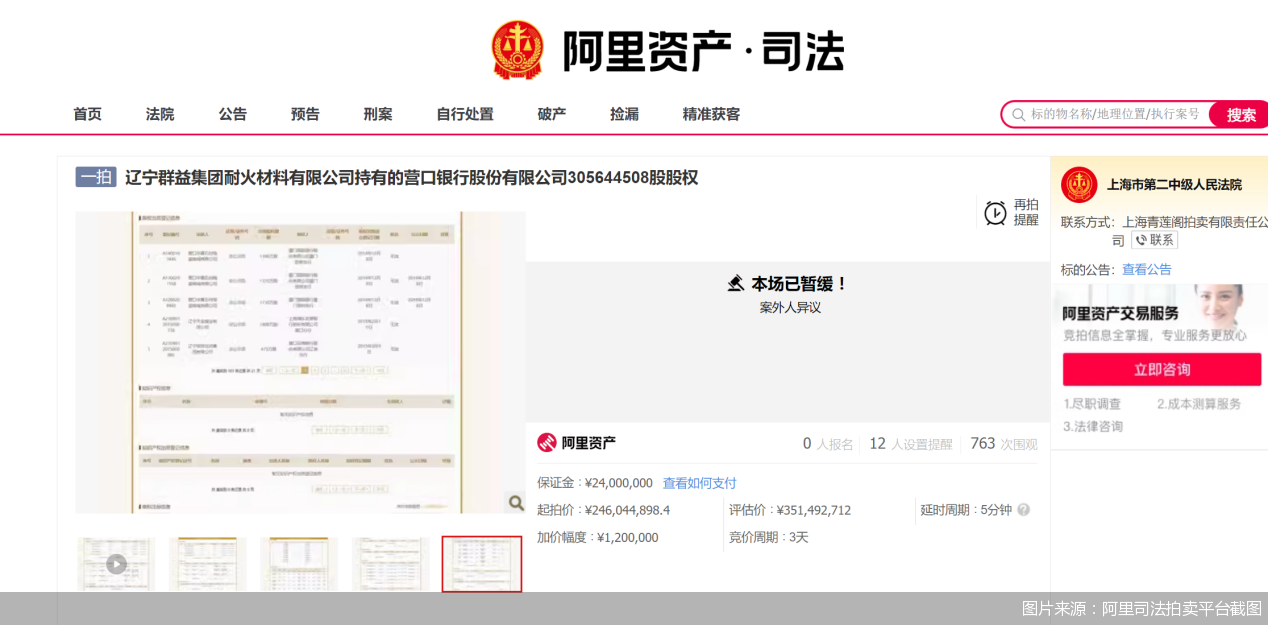This screenshot has height=625, width=1268.
Task: Click the 立即咨询 button
Action: point(1162,369)
